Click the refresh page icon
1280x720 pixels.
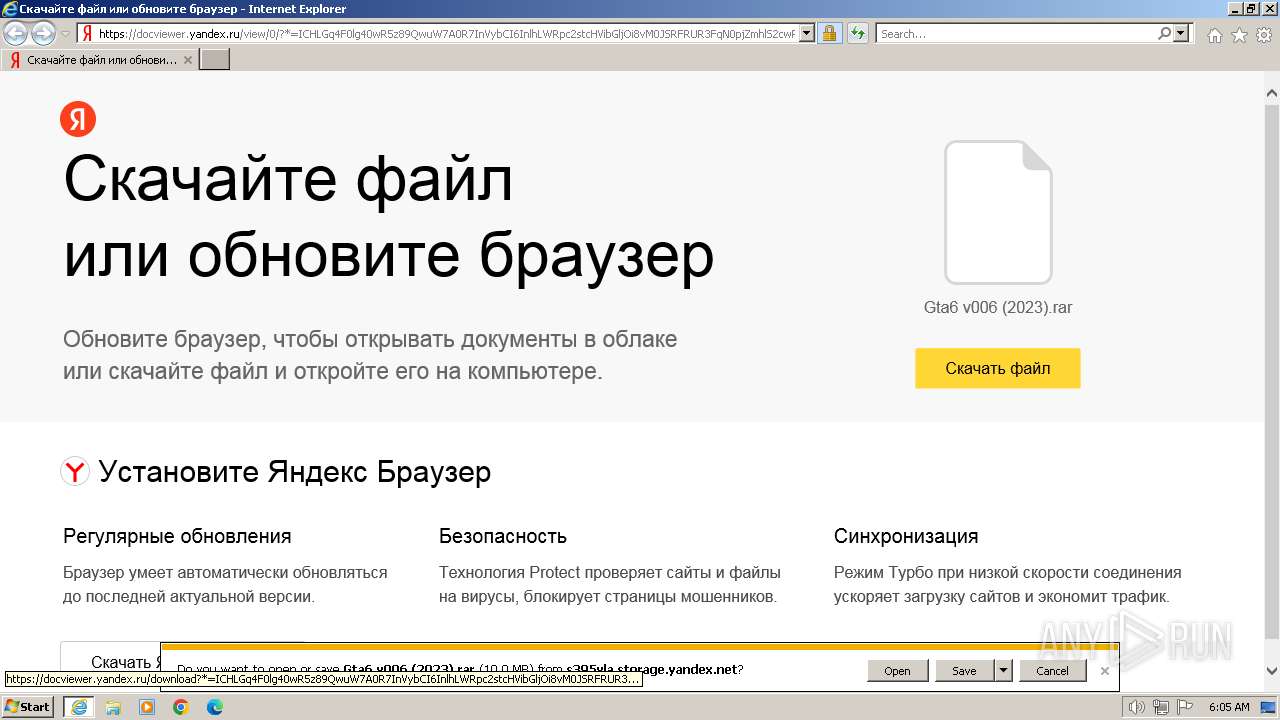tap(858, 33)
